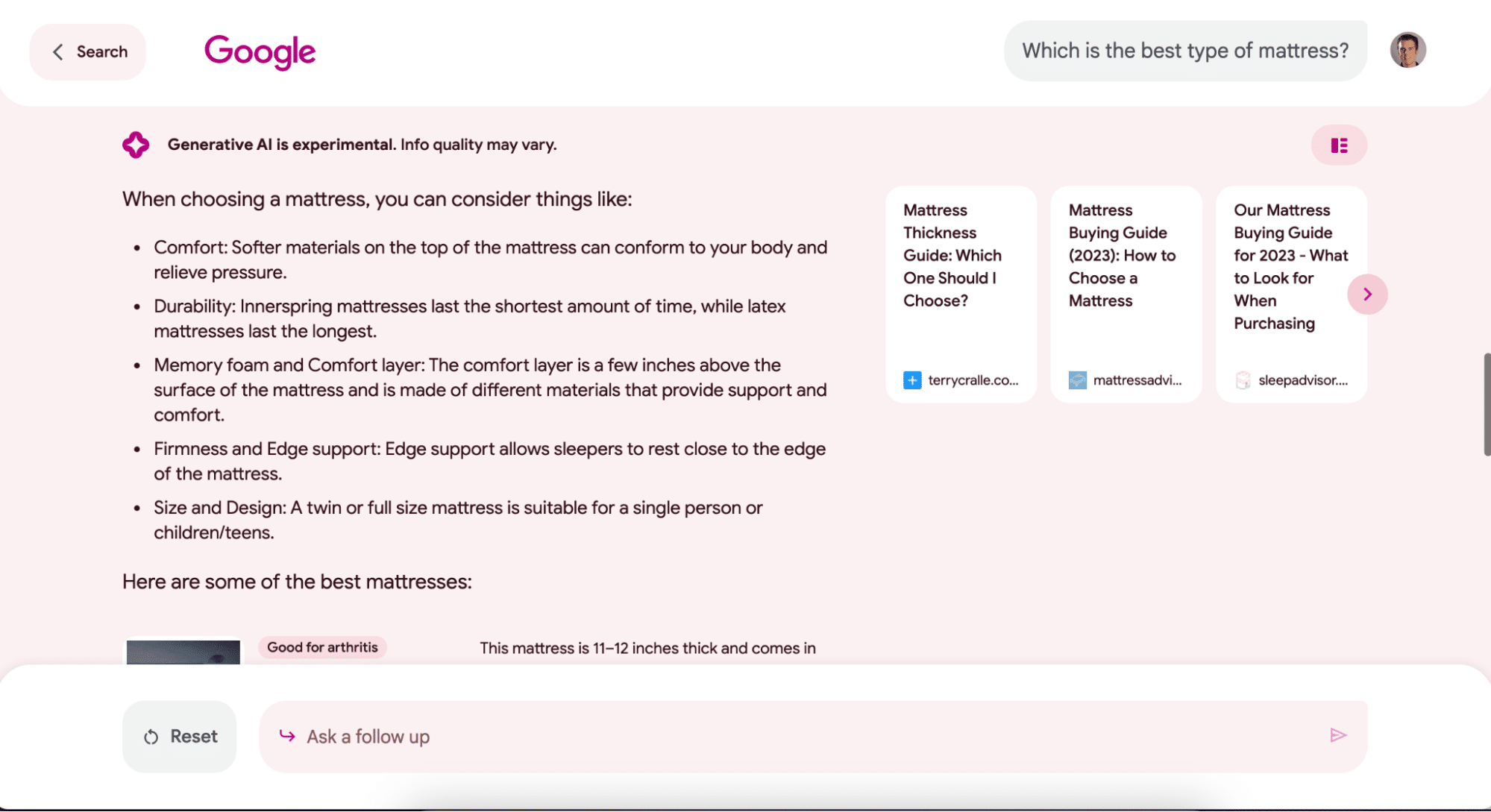
Task: Click the terrycralle favicon icon
Action: [912, 380]
